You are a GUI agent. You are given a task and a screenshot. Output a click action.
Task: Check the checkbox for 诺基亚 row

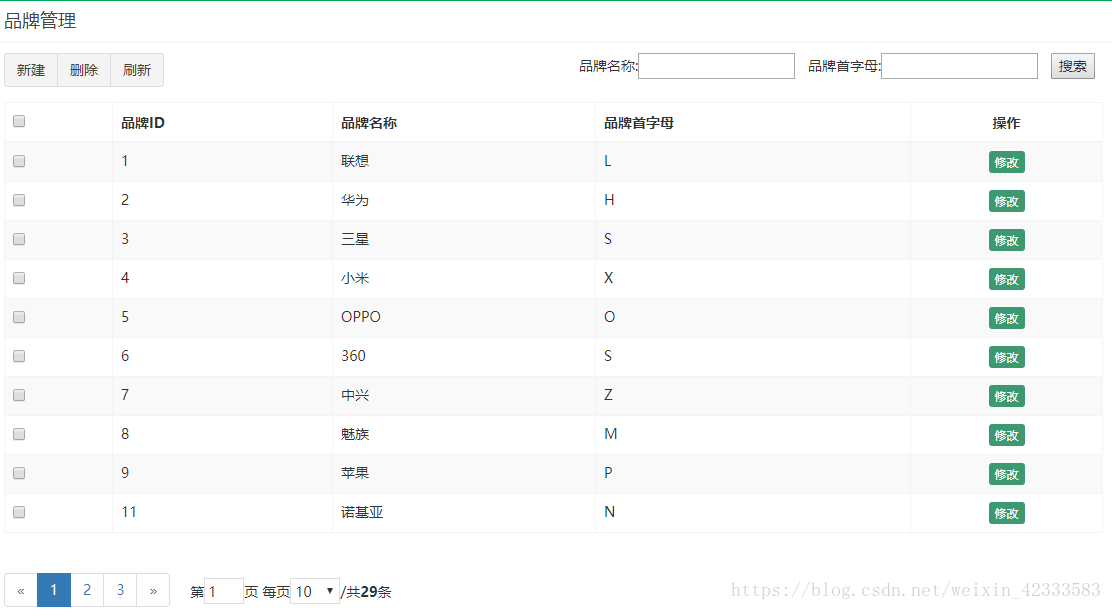(x=19, y=512)
